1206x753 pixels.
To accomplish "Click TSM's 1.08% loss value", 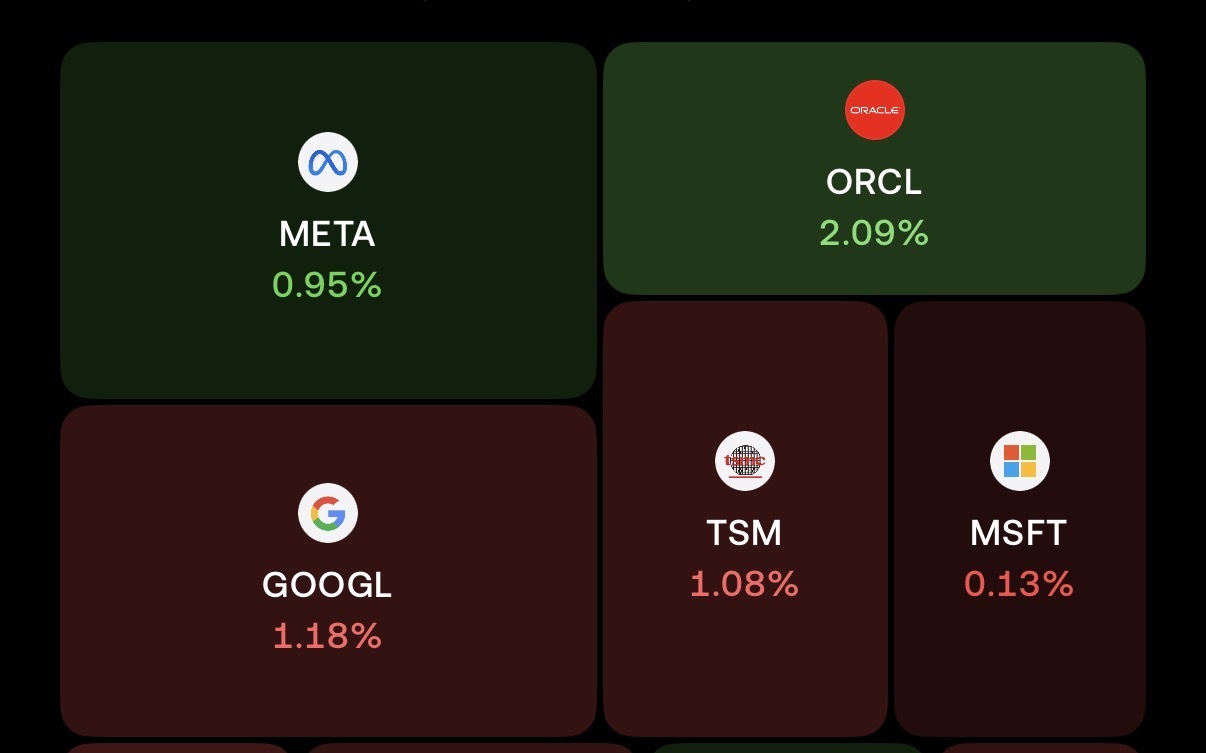I will 745,585.
